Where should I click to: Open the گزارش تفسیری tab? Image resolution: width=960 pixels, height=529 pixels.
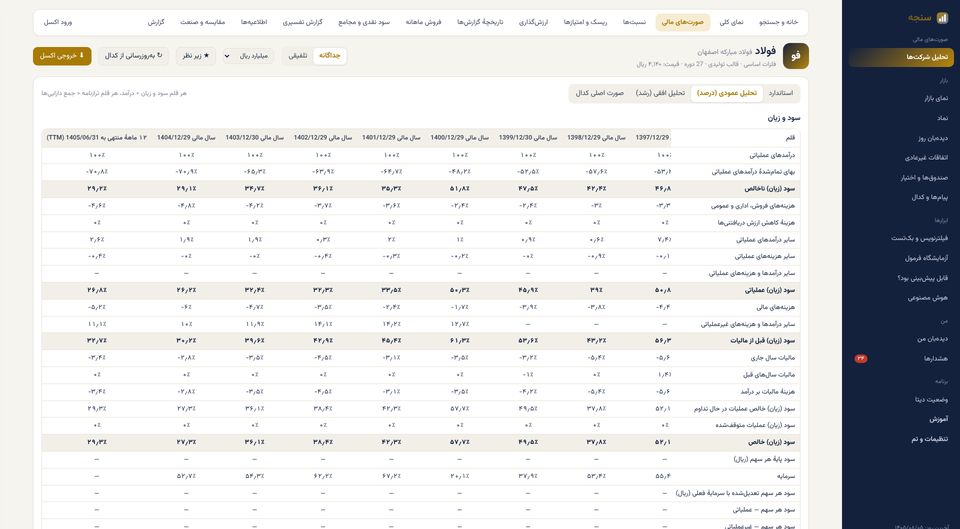(302, 22)
